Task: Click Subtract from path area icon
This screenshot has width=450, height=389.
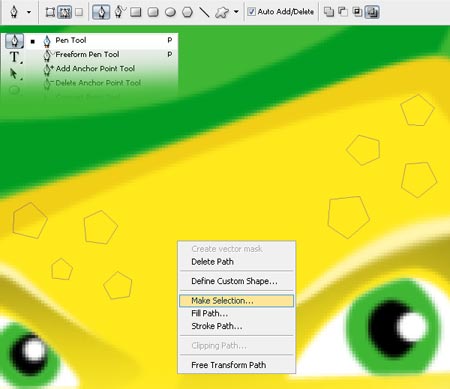Action: [x=343, y=12]
